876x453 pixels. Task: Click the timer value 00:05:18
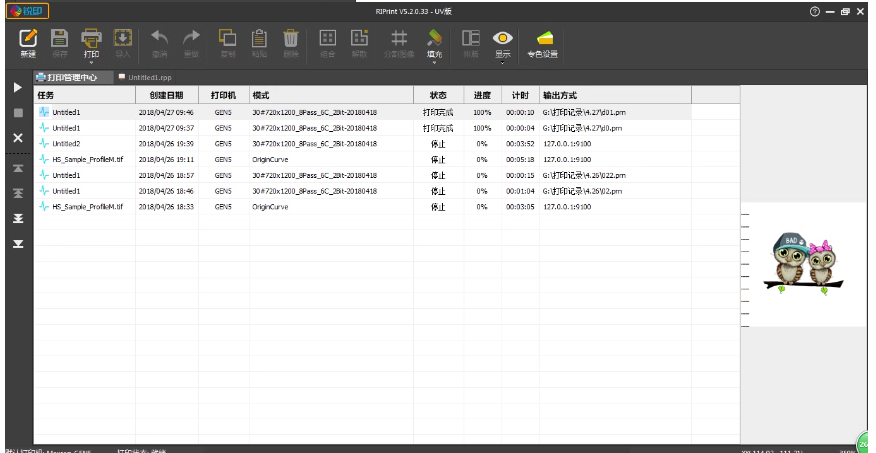(x=520, y=159)
